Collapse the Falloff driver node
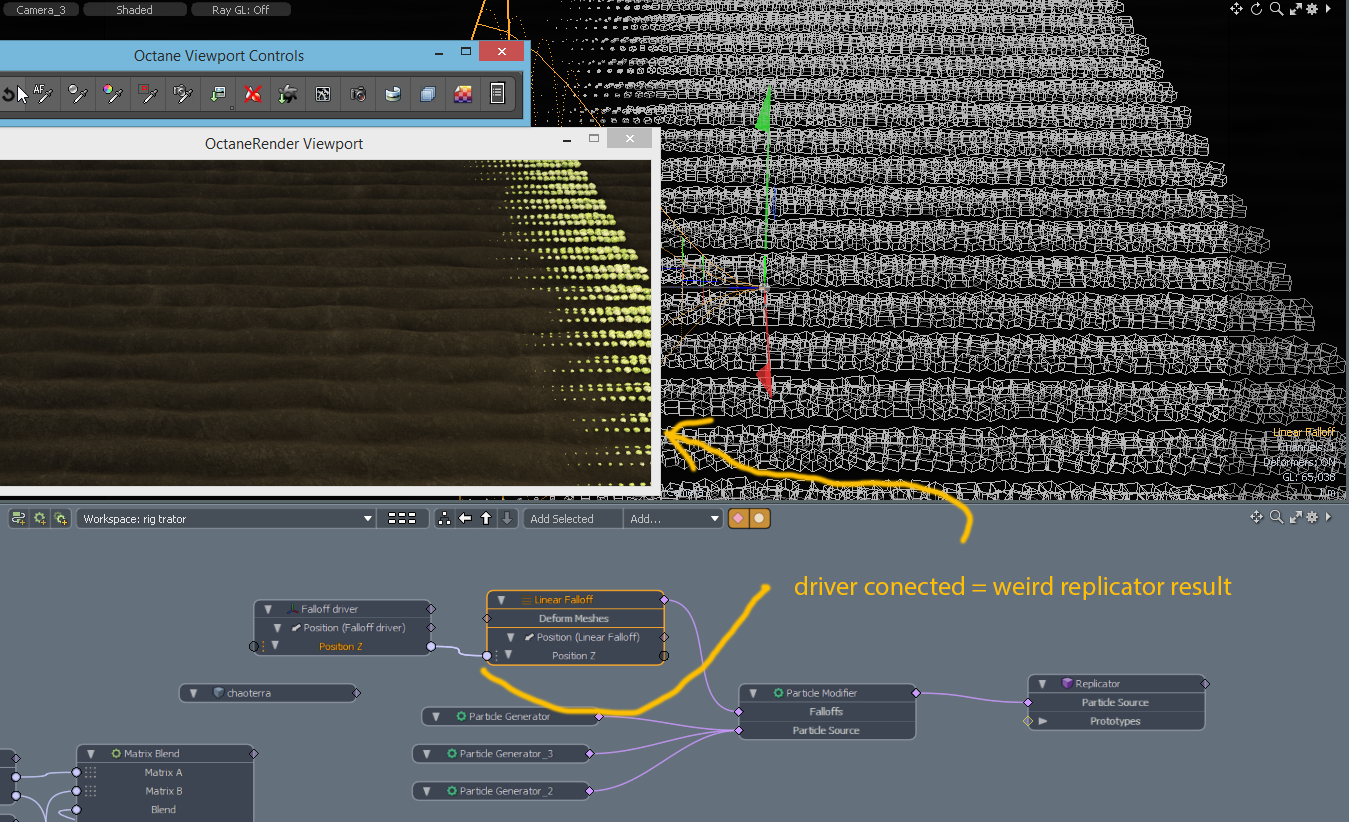 point(268,609)
